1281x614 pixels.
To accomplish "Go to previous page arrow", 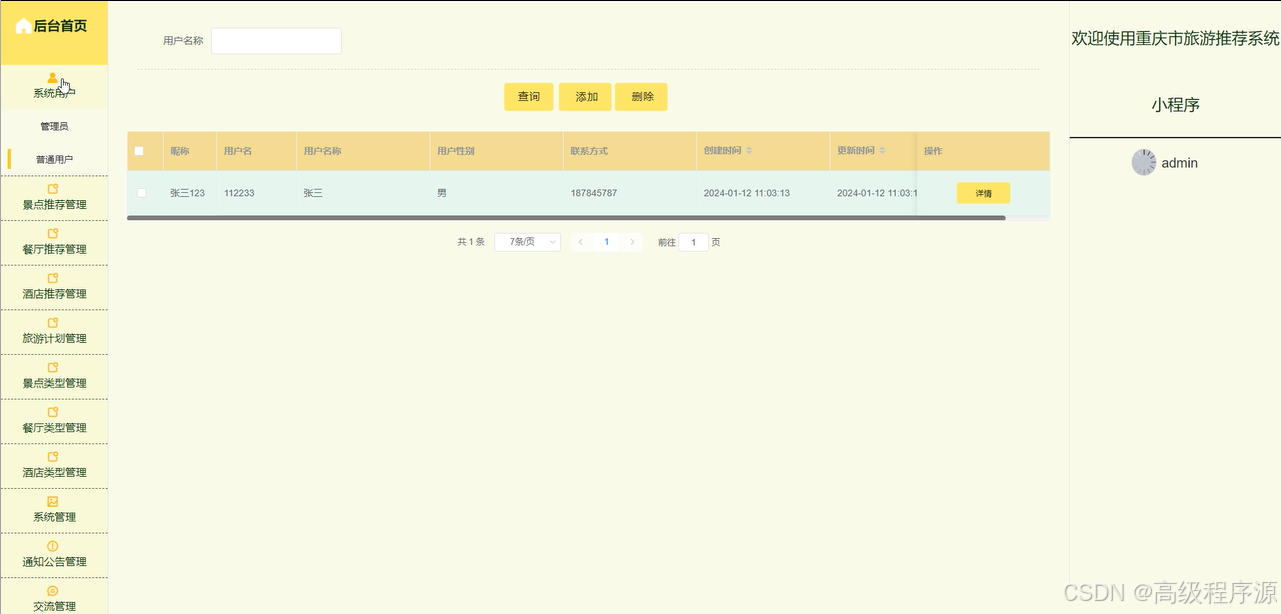I will (581, 242).
